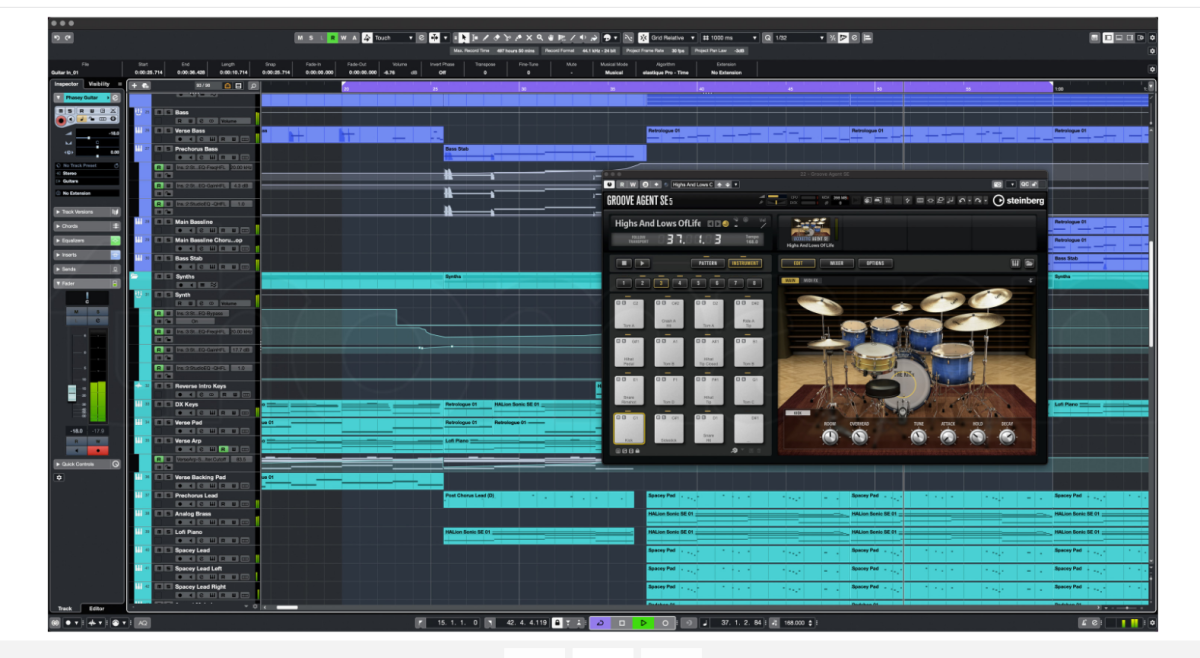Viewport: 1200px width, 658px height.
Task: Click the Inspector setup gear icon
Action: tap(59, 477)
